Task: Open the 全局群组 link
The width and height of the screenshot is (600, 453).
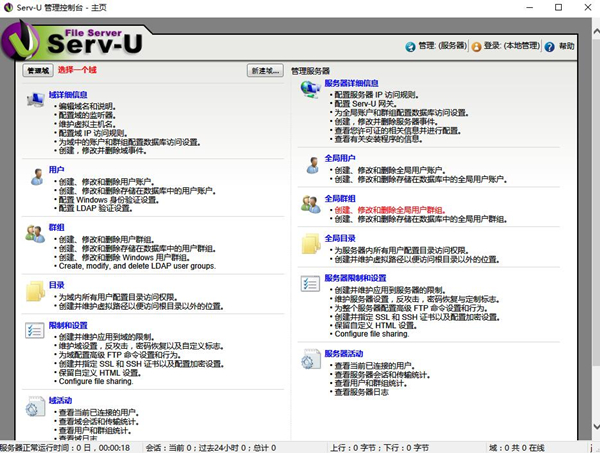Action: [340, 199]
